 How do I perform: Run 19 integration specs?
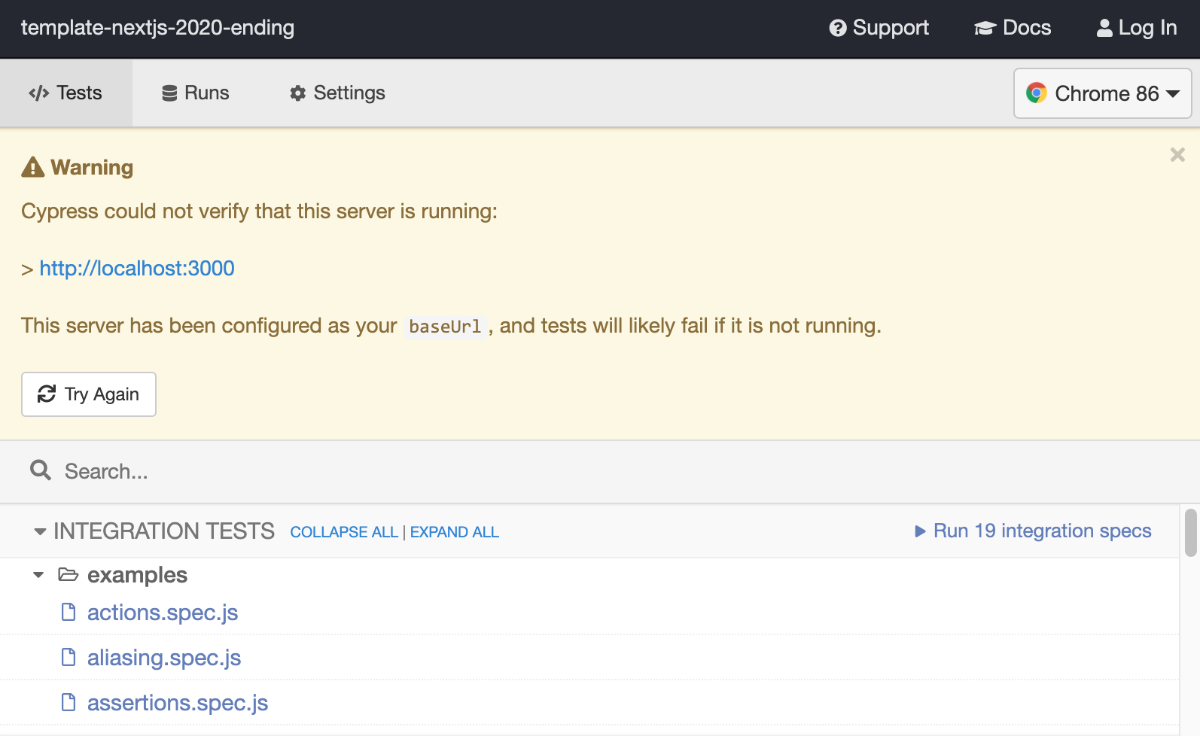click(1033, 531)
